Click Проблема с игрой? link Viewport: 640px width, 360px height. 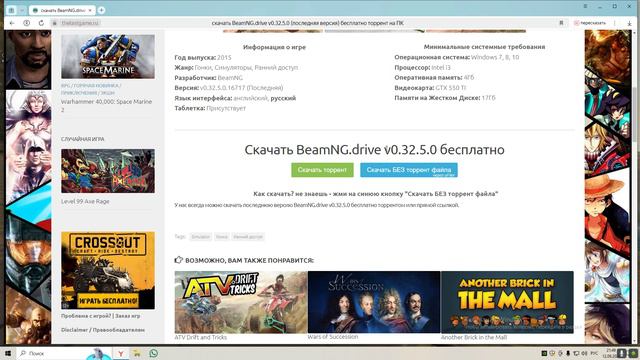tap(86, 316)
